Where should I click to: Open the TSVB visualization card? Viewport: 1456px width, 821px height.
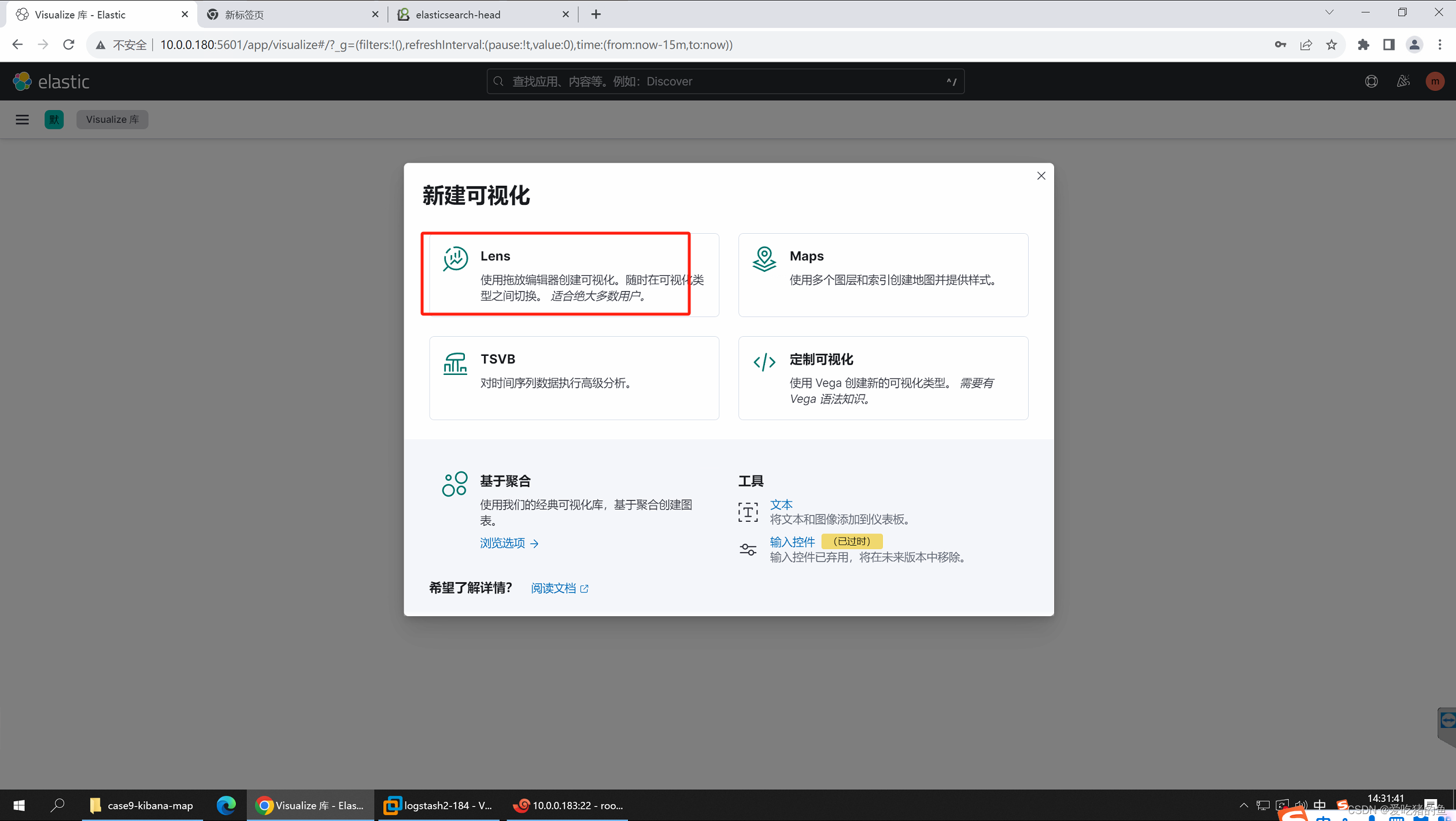574,378
